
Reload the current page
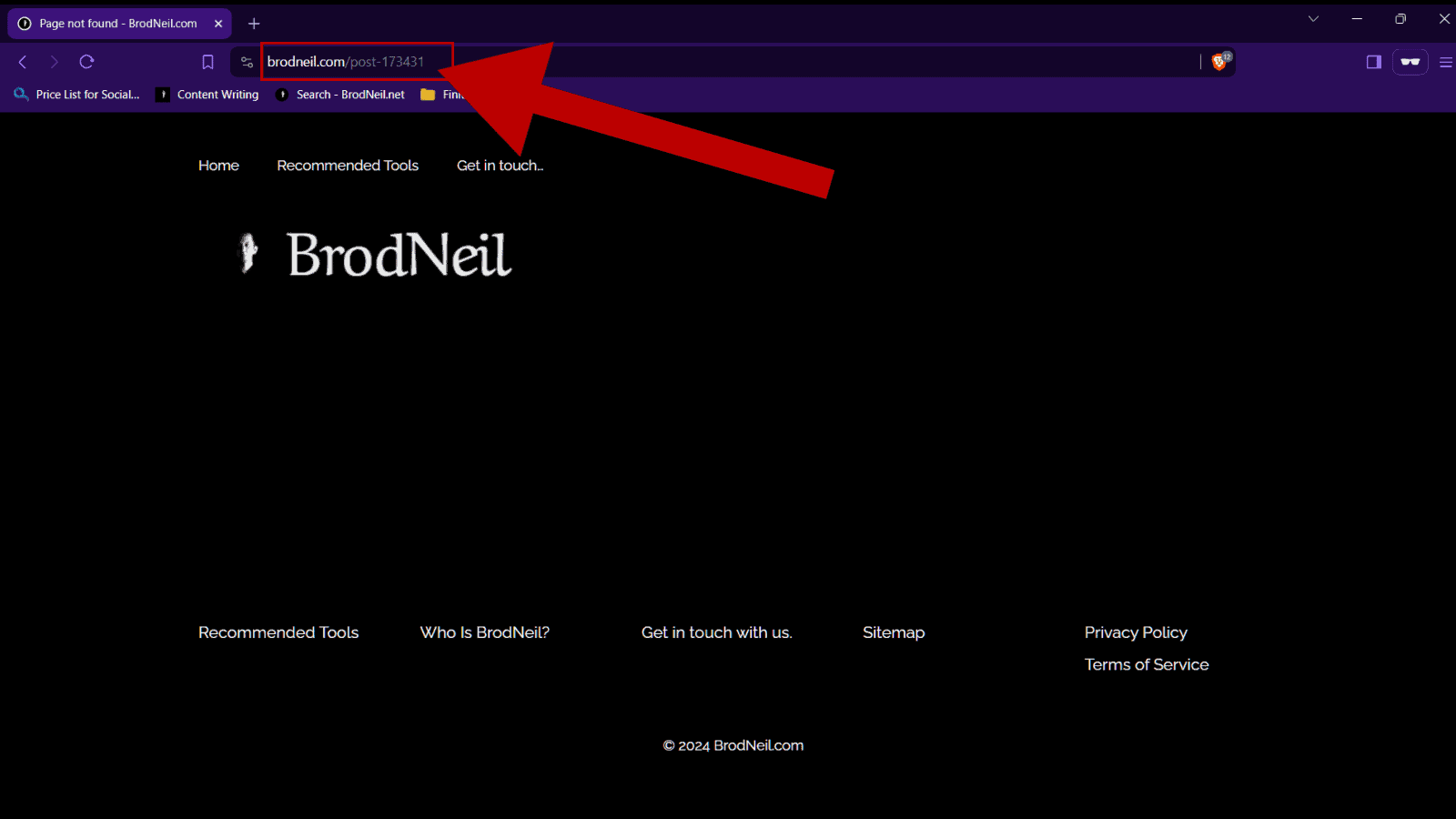point(86,62)
